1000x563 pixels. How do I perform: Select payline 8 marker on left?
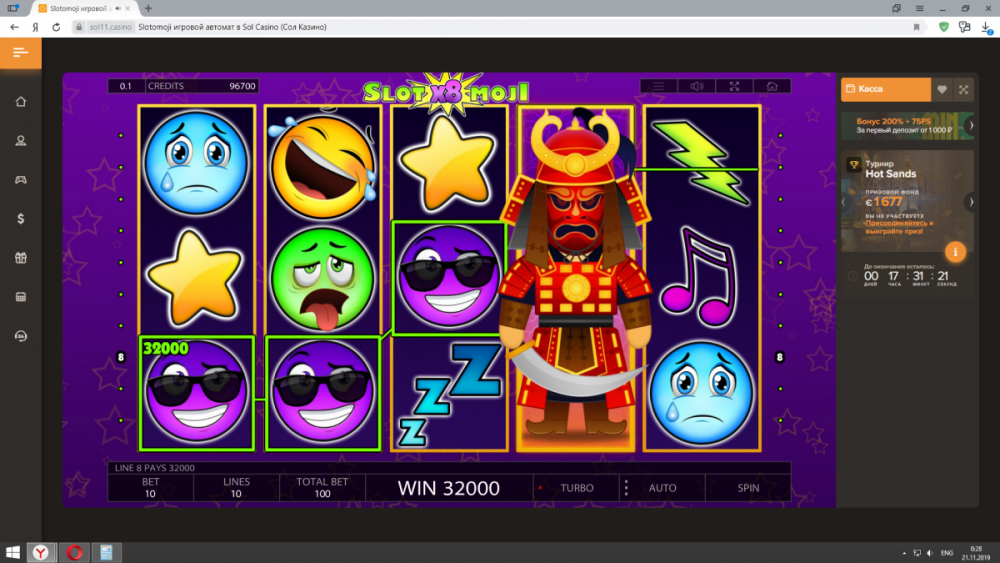click(x=121, y=357)
